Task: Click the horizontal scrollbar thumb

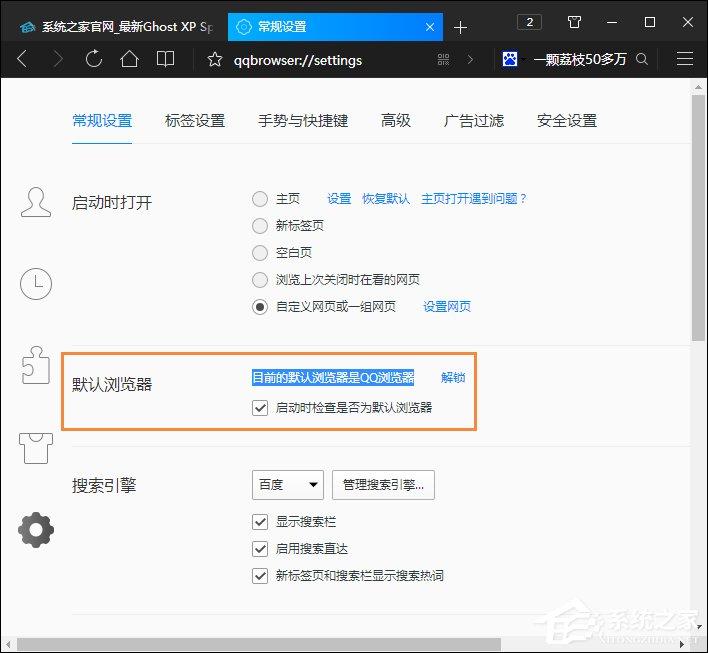Action: (x=259, y=644)
